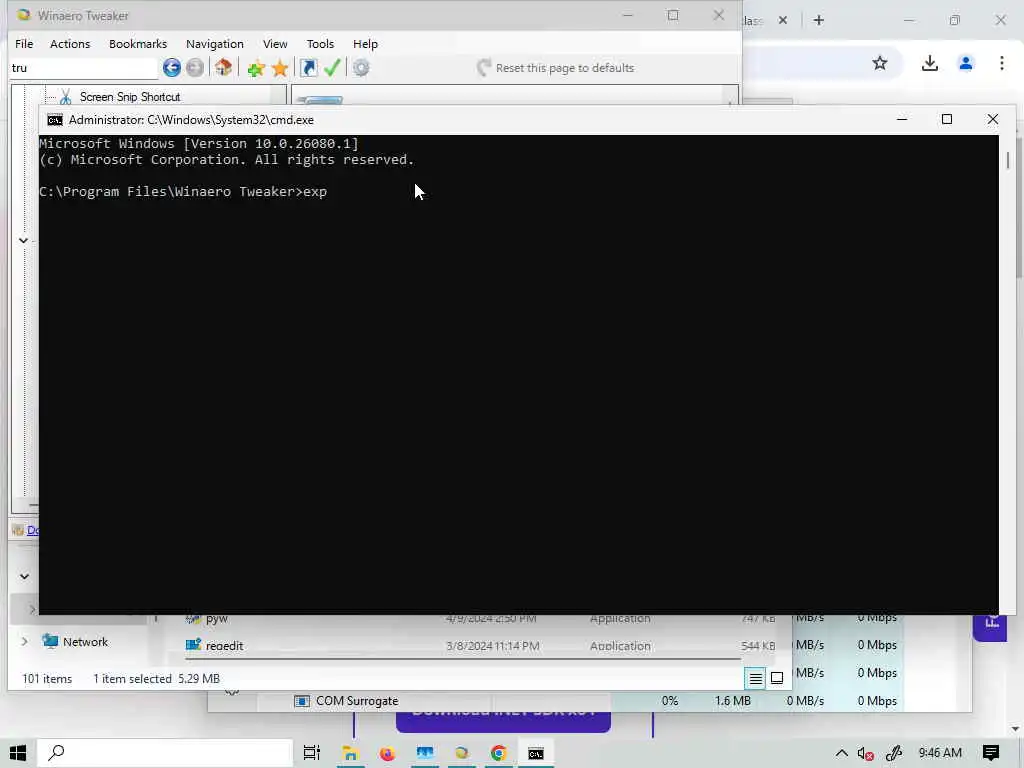The image size is (1024, 768).
Task: Click '1 item selected 5.29 MB' status text
Action: pyautogui.click(x=156, y=679)
